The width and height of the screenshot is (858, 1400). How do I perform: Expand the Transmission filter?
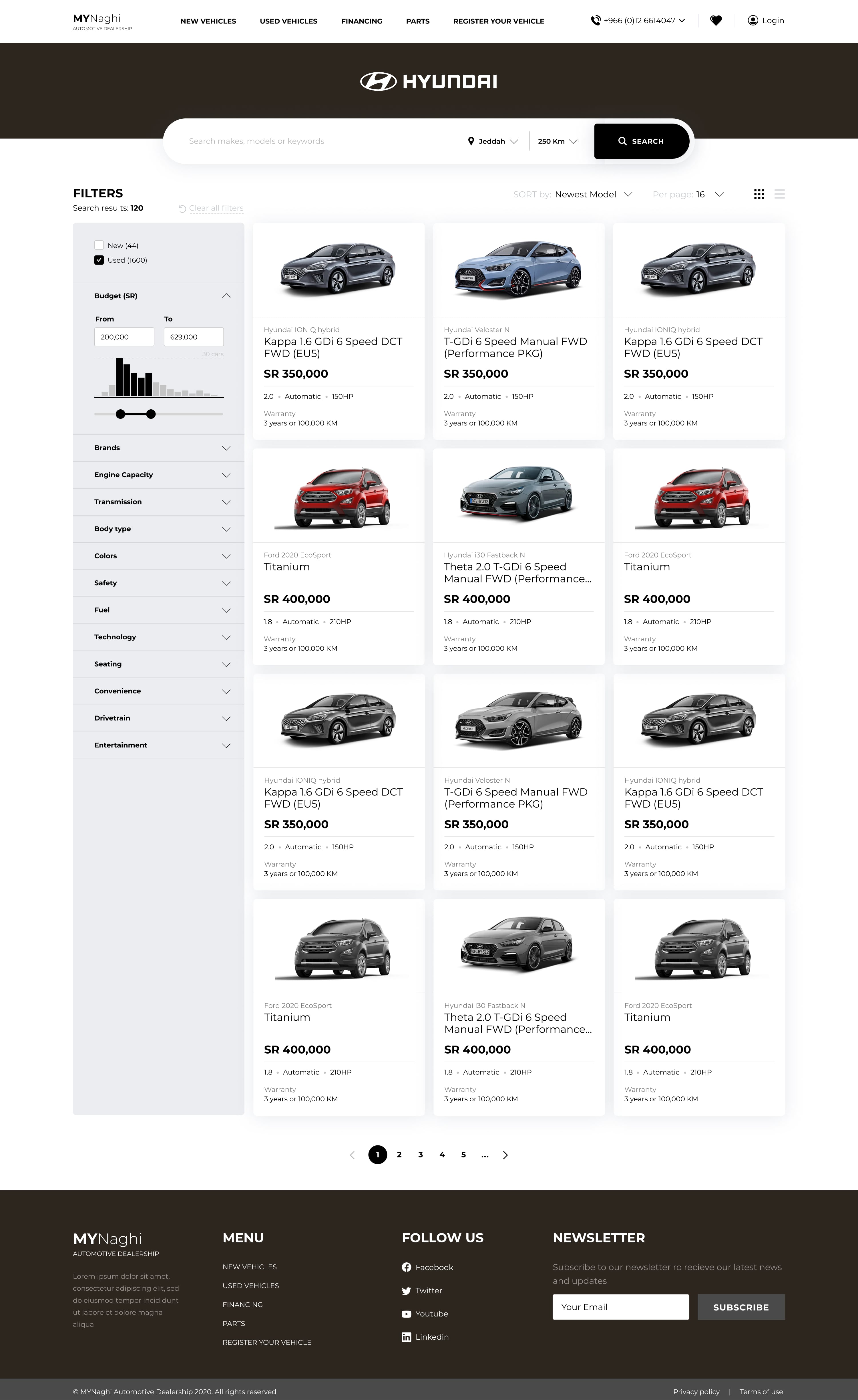pos(158,502)
